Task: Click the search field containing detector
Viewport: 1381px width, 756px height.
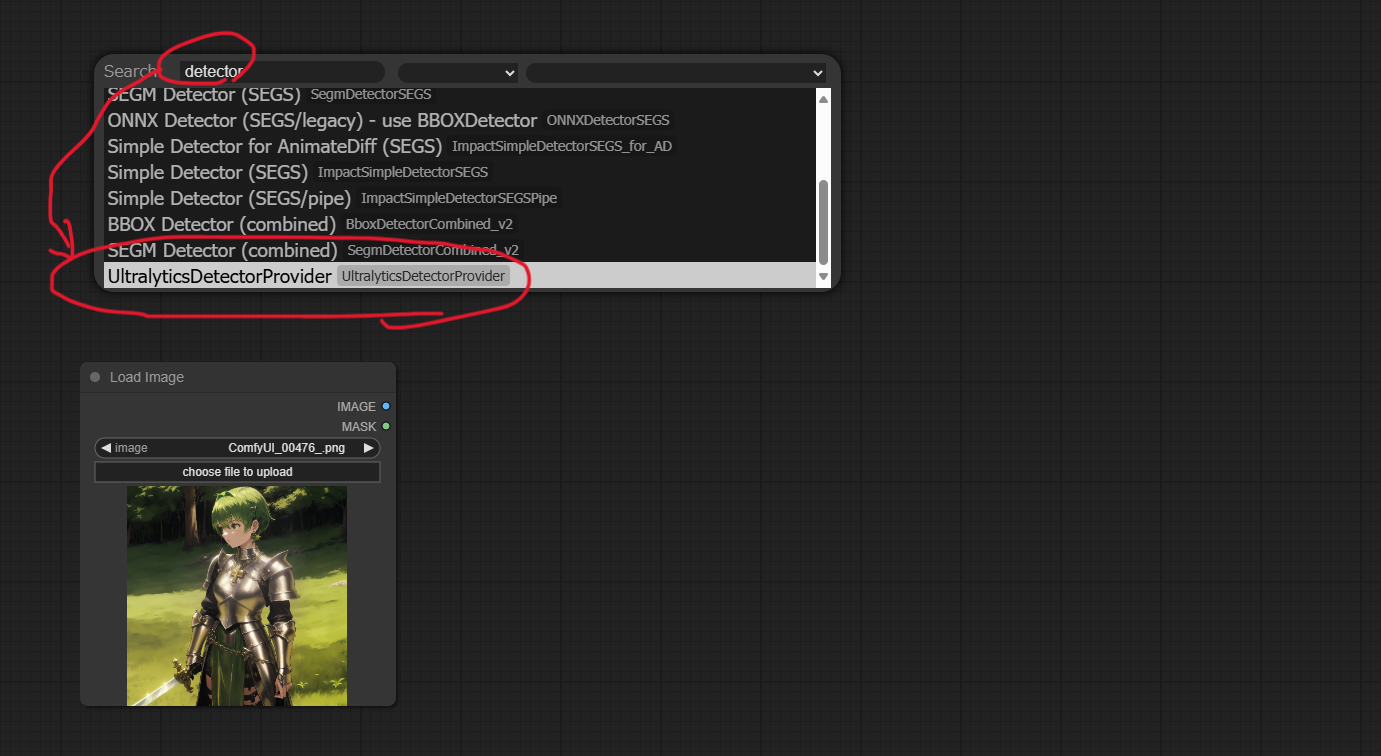Action: [282, 72]
